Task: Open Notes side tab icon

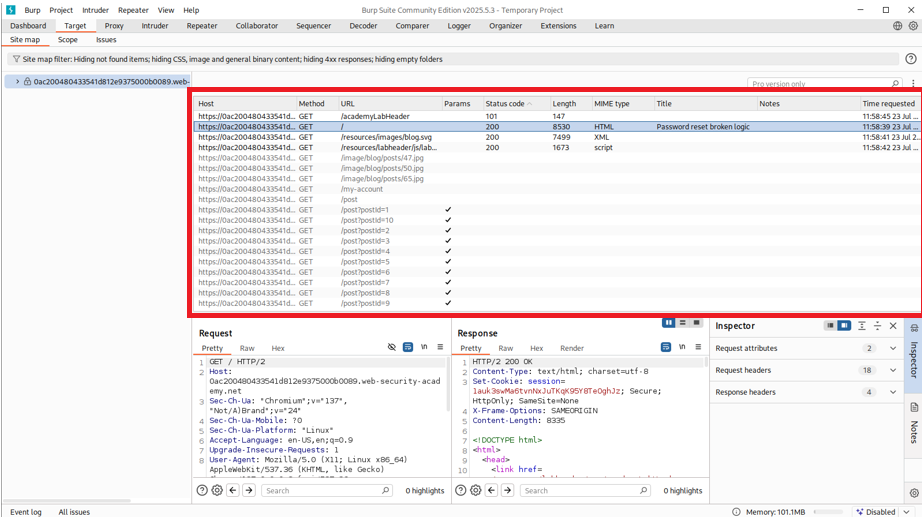Action: [x=914, y=407]
